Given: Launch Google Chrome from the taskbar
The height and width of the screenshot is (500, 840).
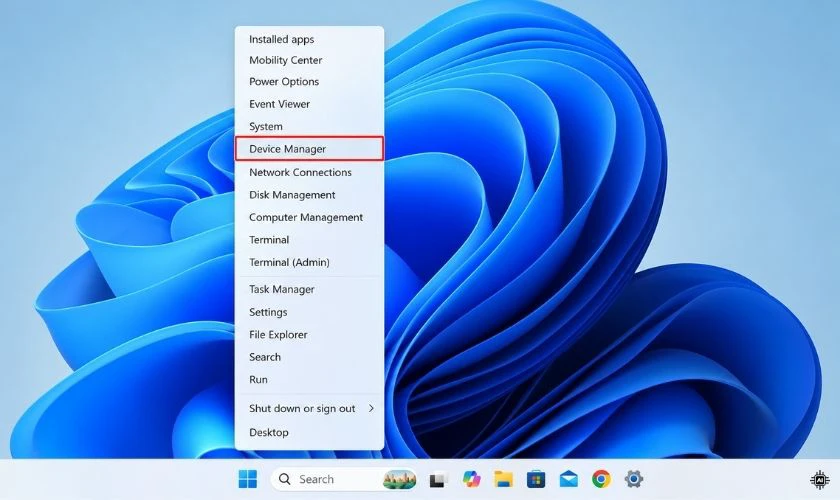Looking at the screenshot, I should [x=601, y=479].
